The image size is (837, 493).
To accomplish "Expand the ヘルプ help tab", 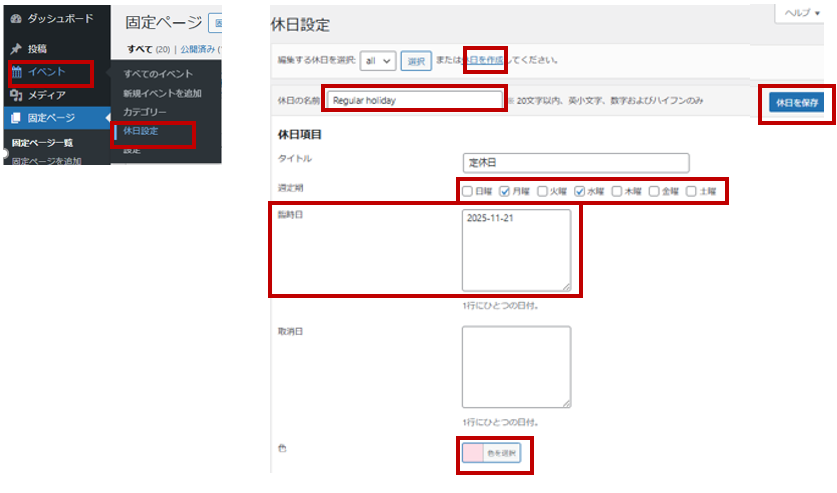I will [x=802, y=13].
